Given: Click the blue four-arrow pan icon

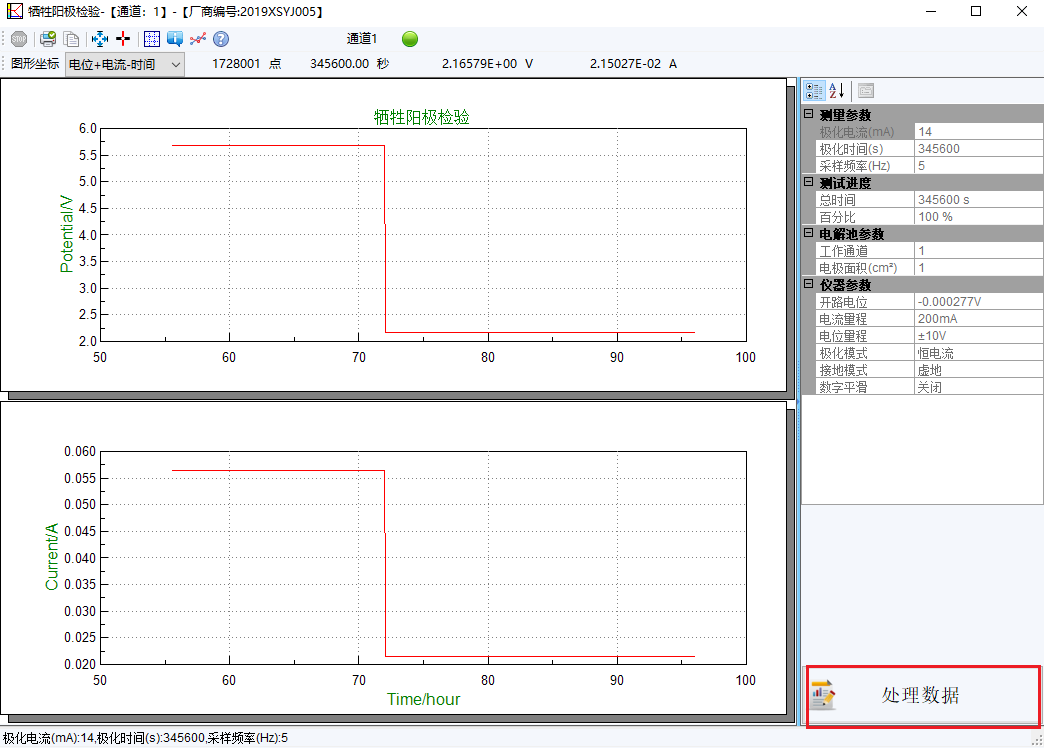Looking at the screenshot, I should (x=100, y=39).
